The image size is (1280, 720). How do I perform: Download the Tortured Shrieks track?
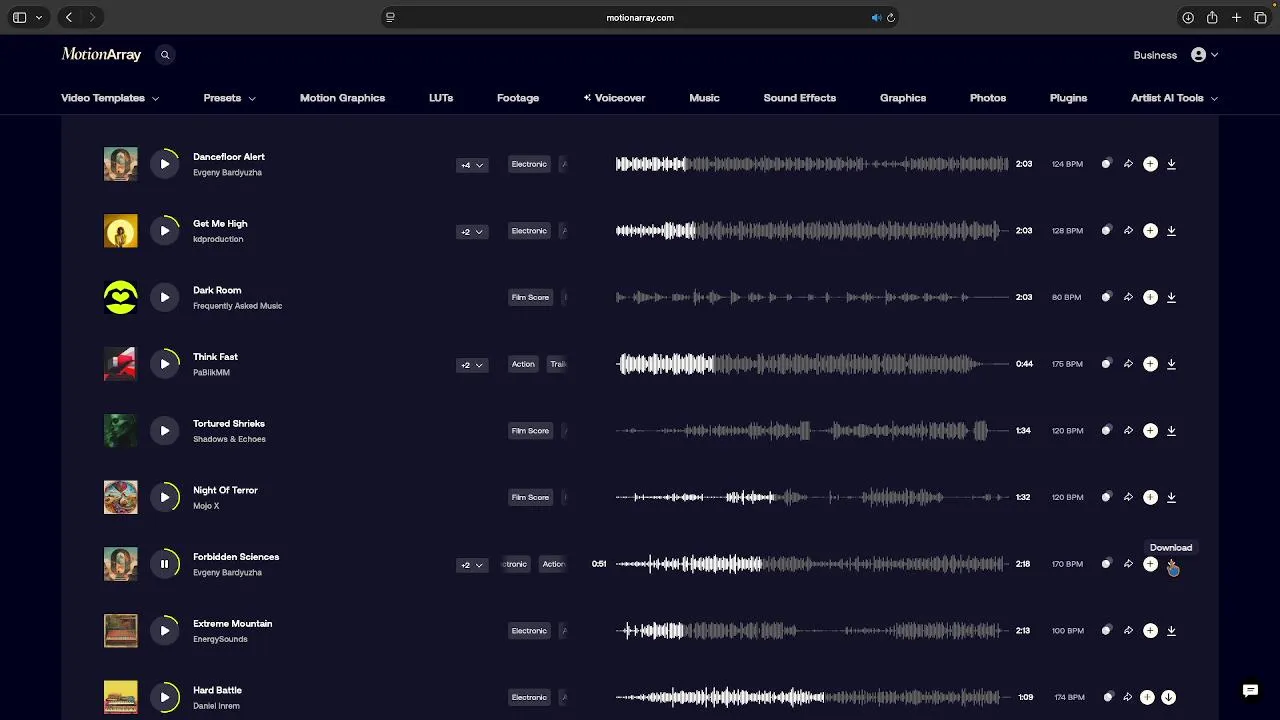tap(1171, 431)
